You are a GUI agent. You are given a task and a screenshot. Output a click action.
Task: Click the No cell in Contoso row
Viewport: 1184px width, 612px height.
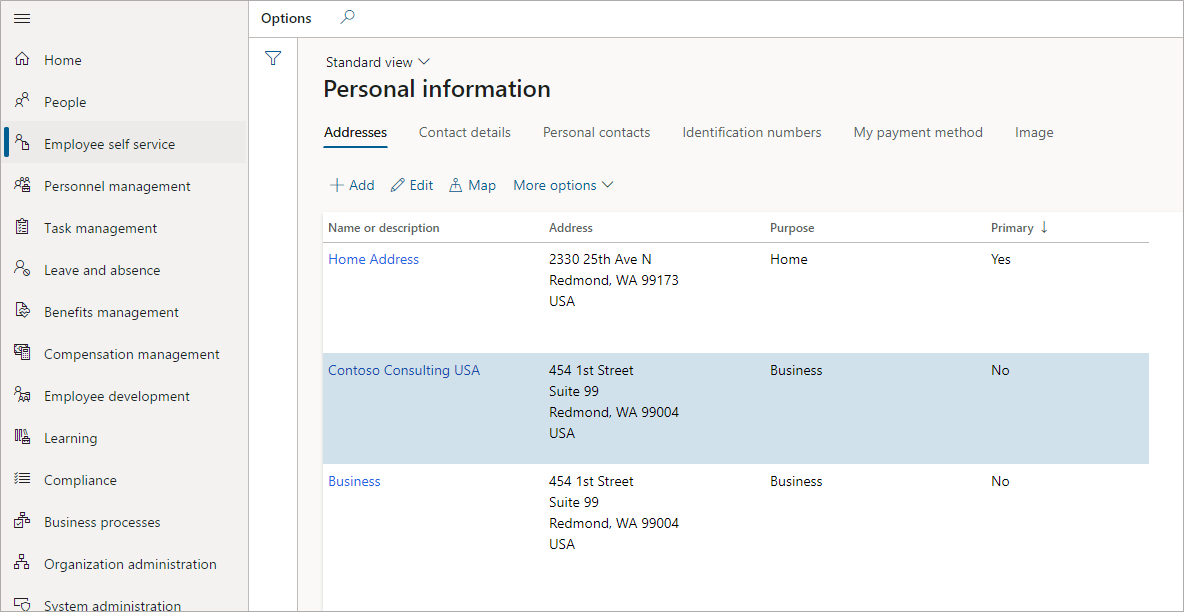1000,370
